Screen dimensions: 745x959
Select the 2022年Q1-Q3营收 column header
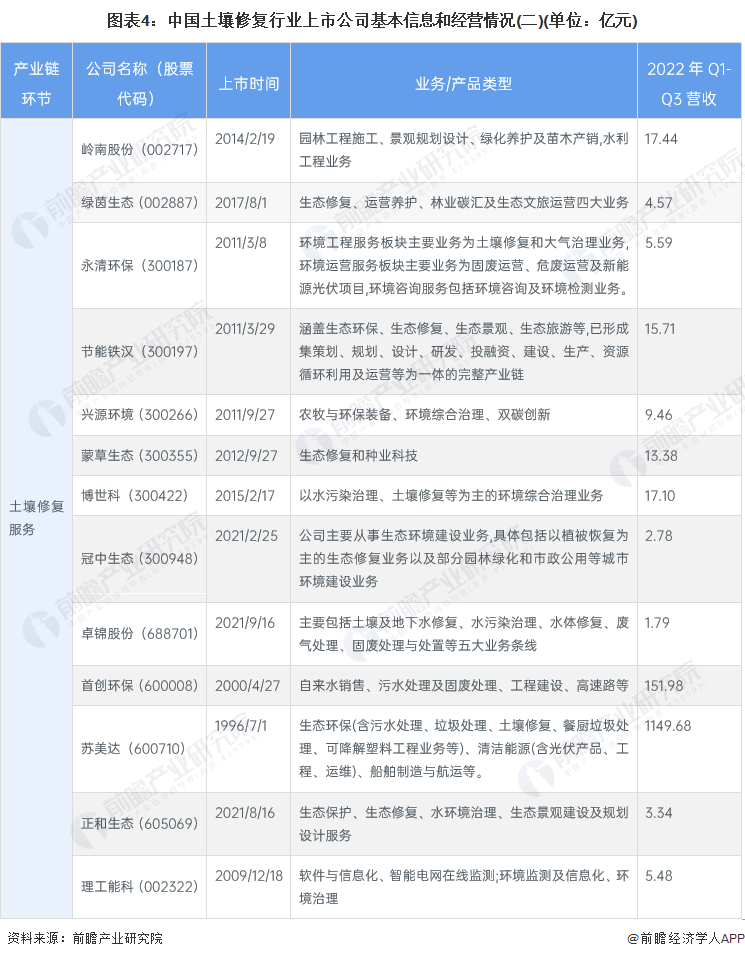(x=689, y=83)
